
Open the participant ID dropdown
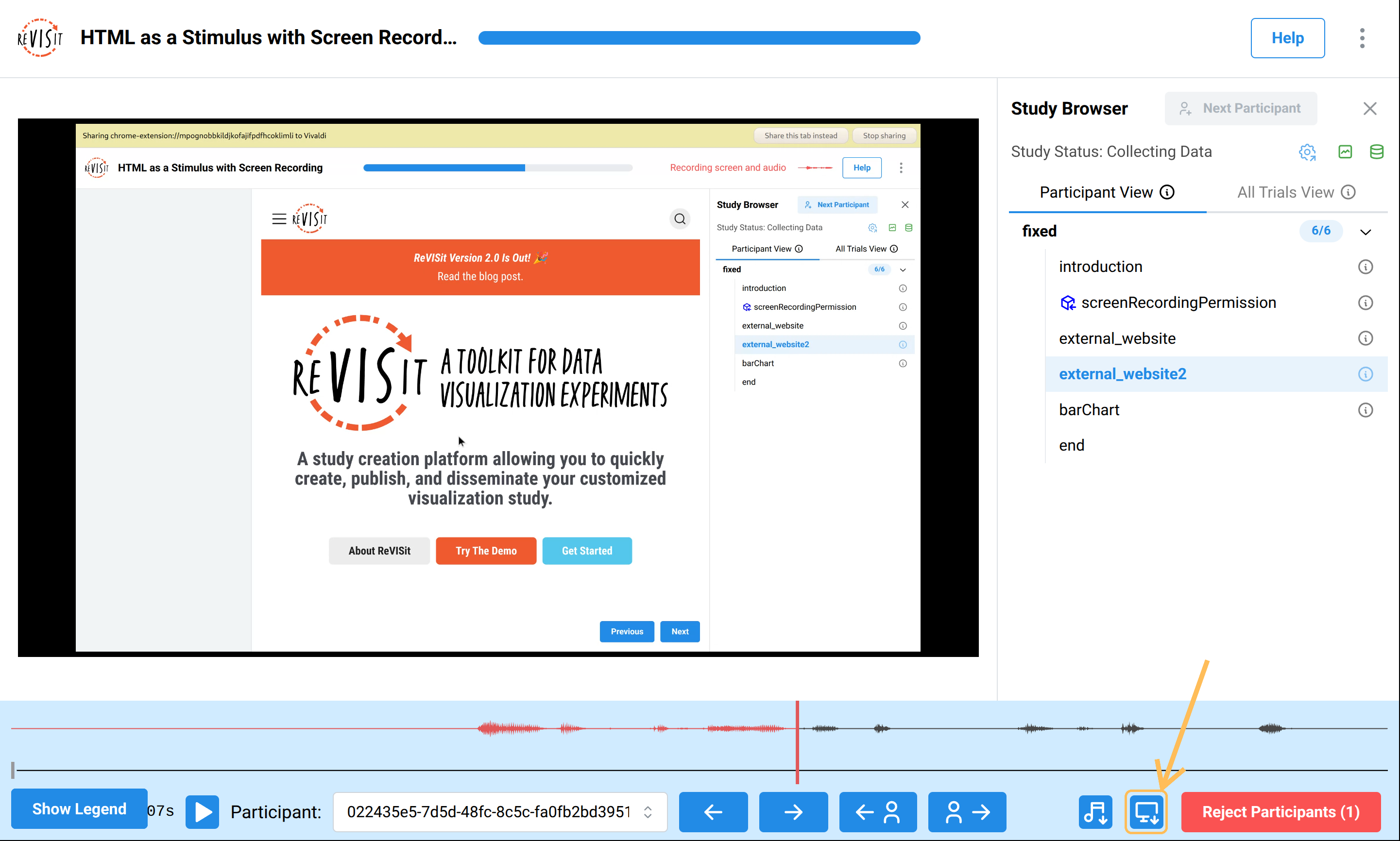500,811
